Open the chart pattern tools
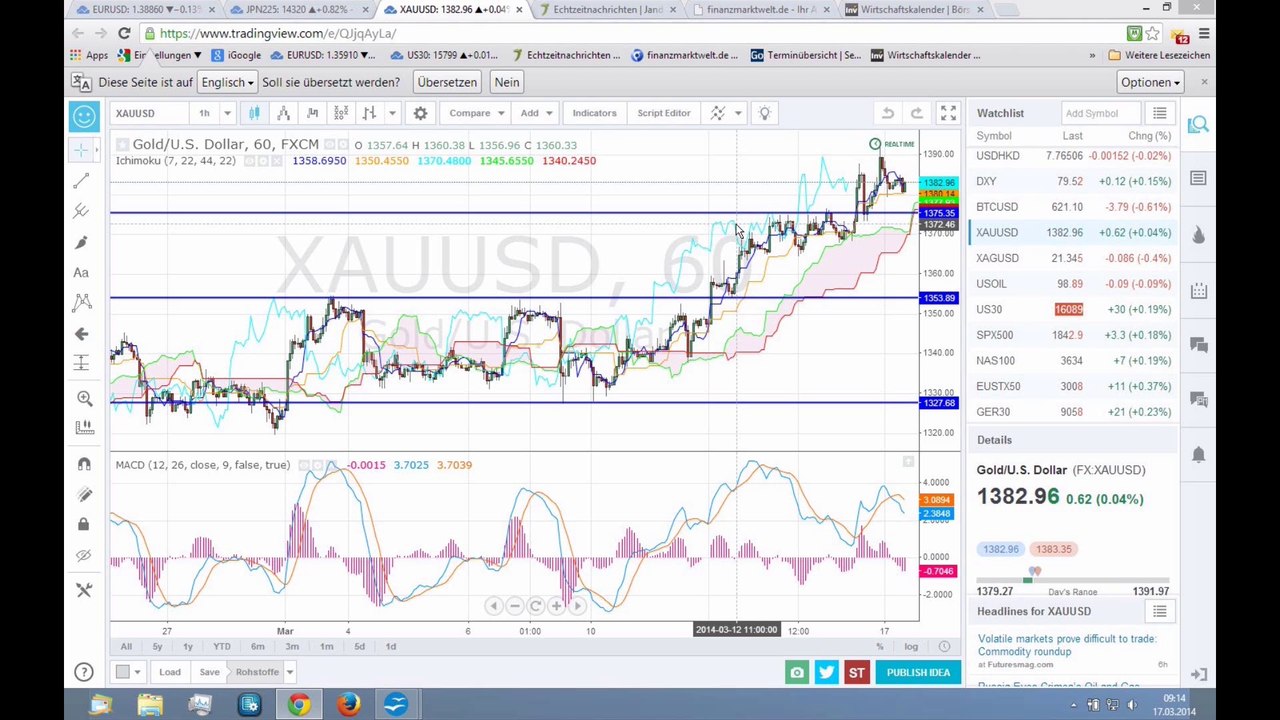This screenshot has width=1280, height=720. (x=82, y=302)
